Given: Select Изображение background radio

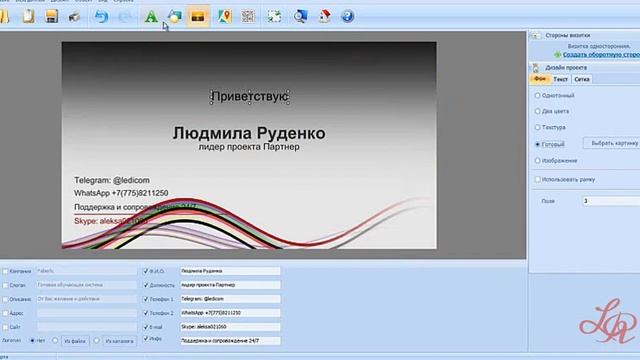Looking at the screenshot, I should click(x=538, y=160).
